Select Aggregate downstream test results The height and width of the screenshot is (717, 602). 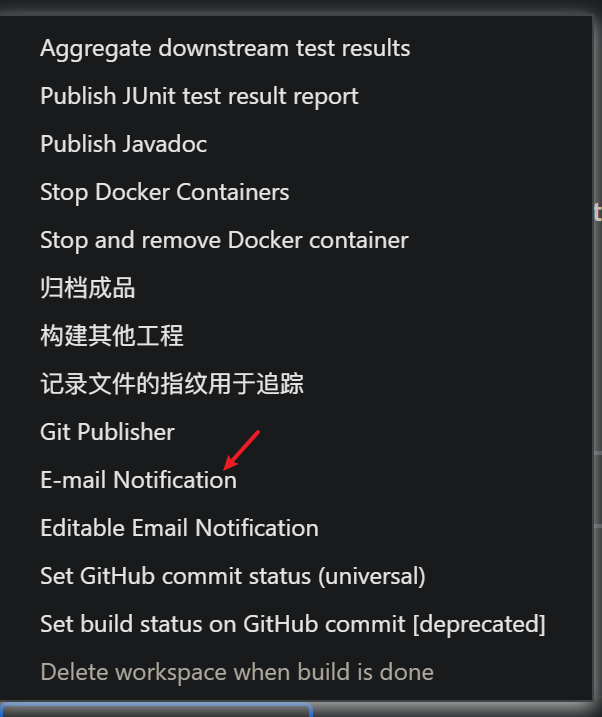click(225, 48)
